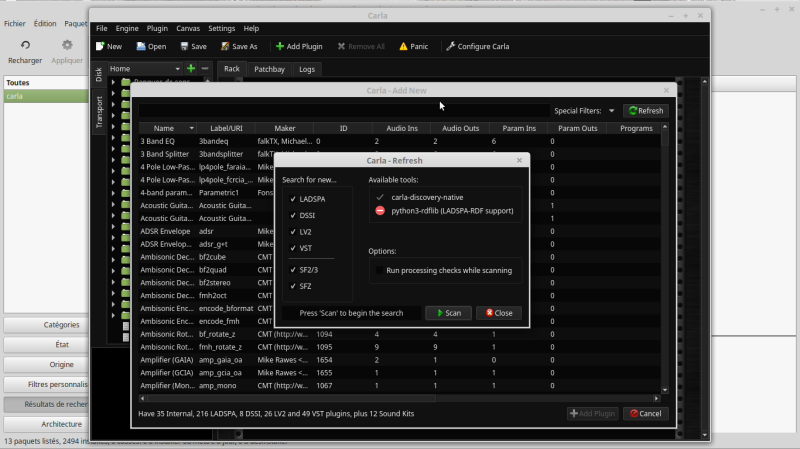The width and height of the screenshot is (800, 449).
Task: Expand the first folder in the Disk tree
Action: tap(113, 82)
